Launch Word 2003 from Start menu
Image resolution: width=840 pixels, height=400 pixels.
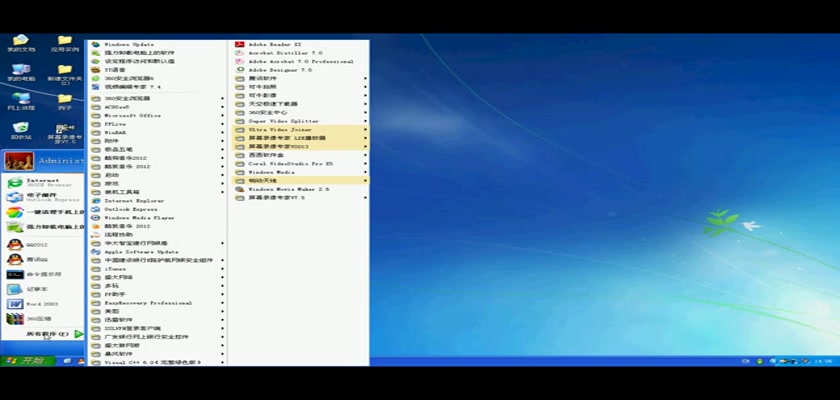point(44,304)
